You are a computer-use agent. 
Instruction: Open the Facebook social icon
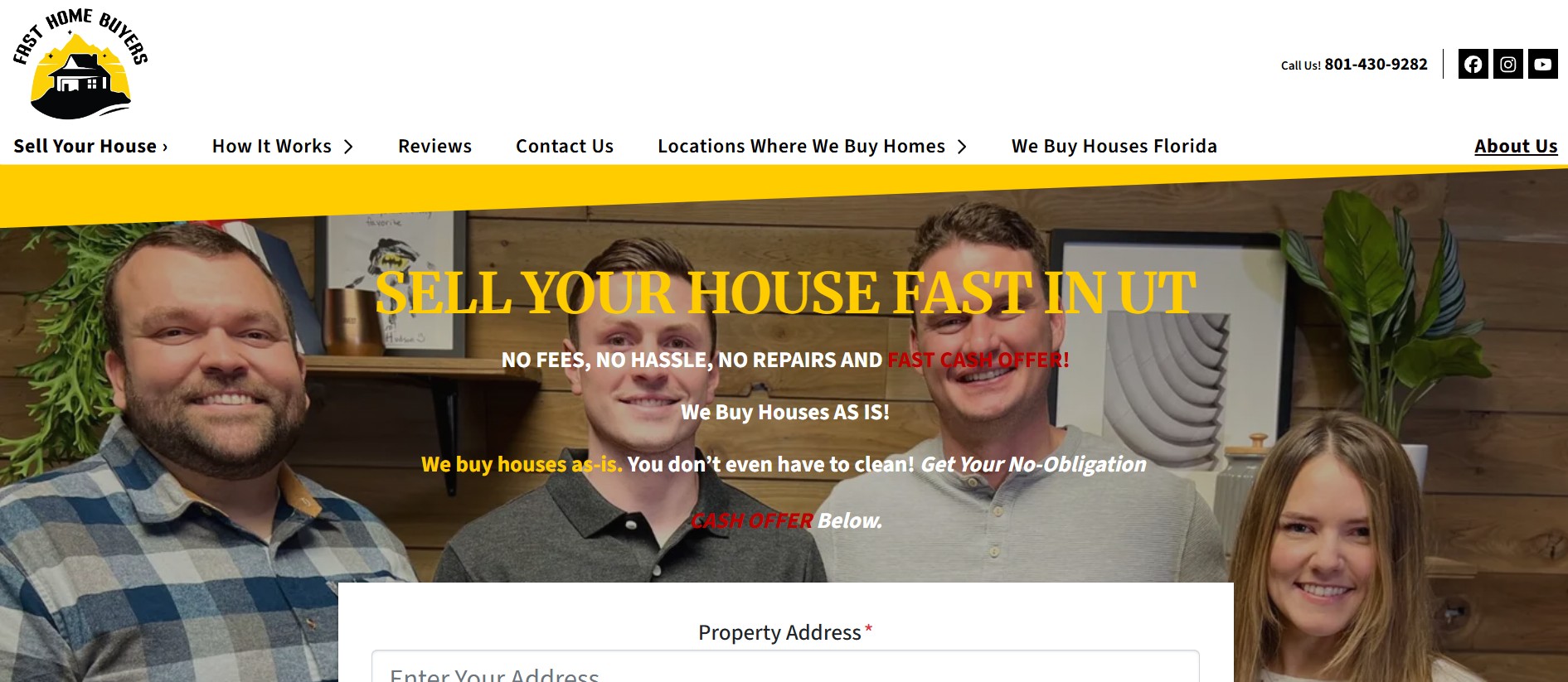coord(1473,64)
